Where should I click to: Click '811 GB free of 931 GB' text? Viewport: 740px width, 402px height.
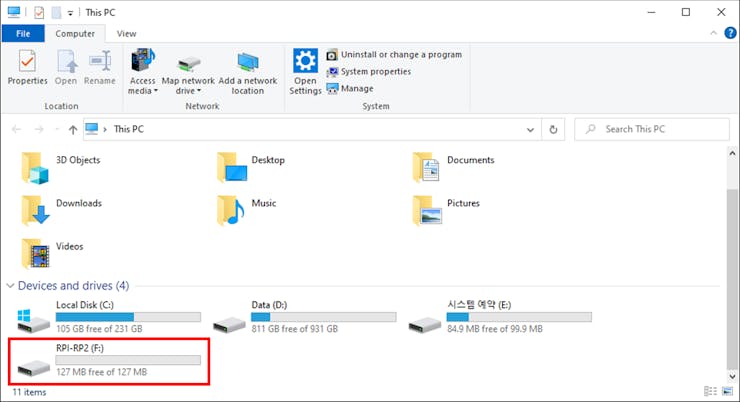[294, 329]
